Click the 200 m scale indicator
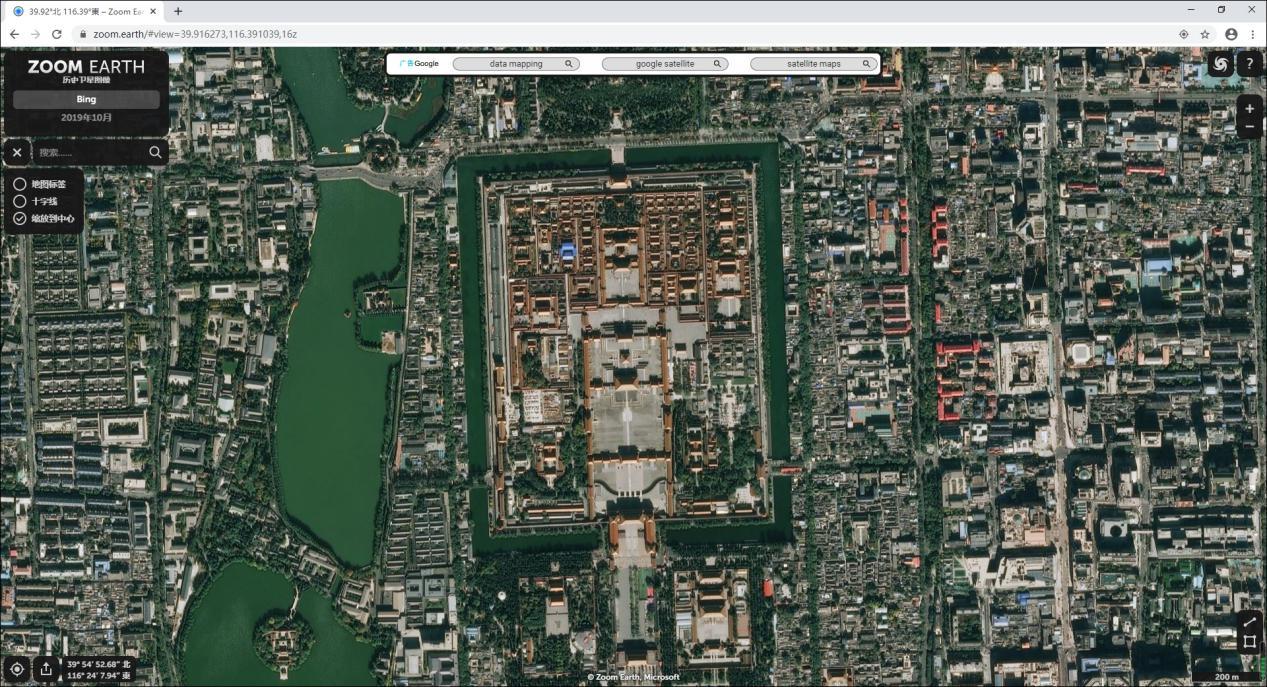 (1225, 677)
